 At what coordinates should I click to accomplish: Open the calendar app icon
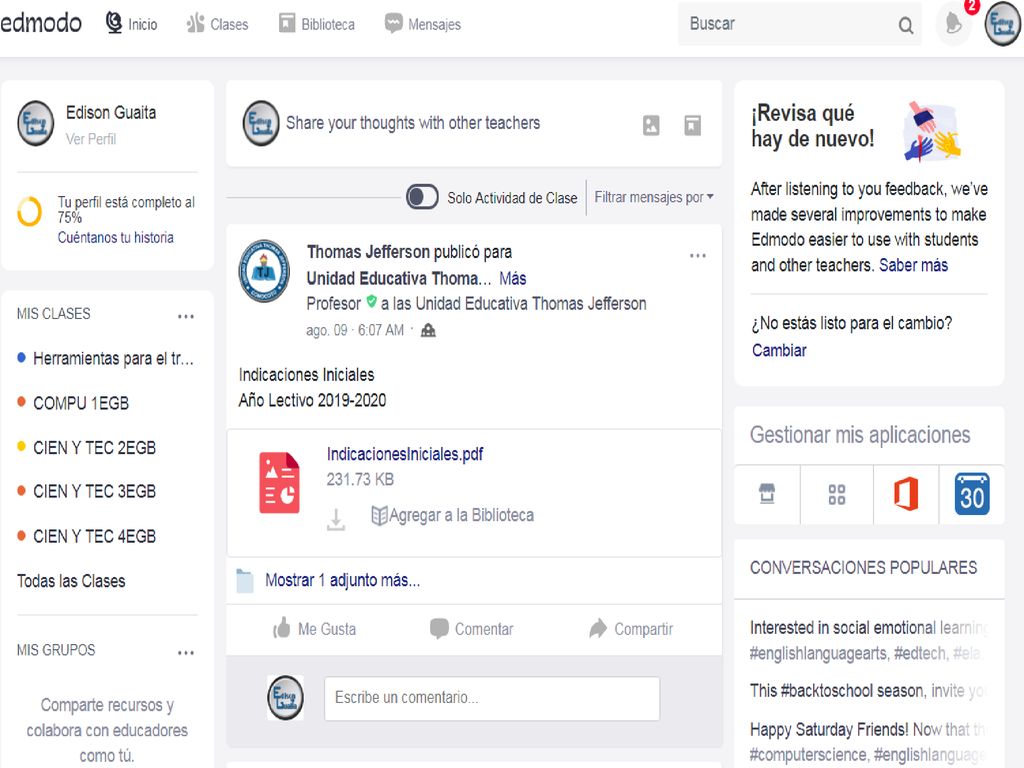972,494
